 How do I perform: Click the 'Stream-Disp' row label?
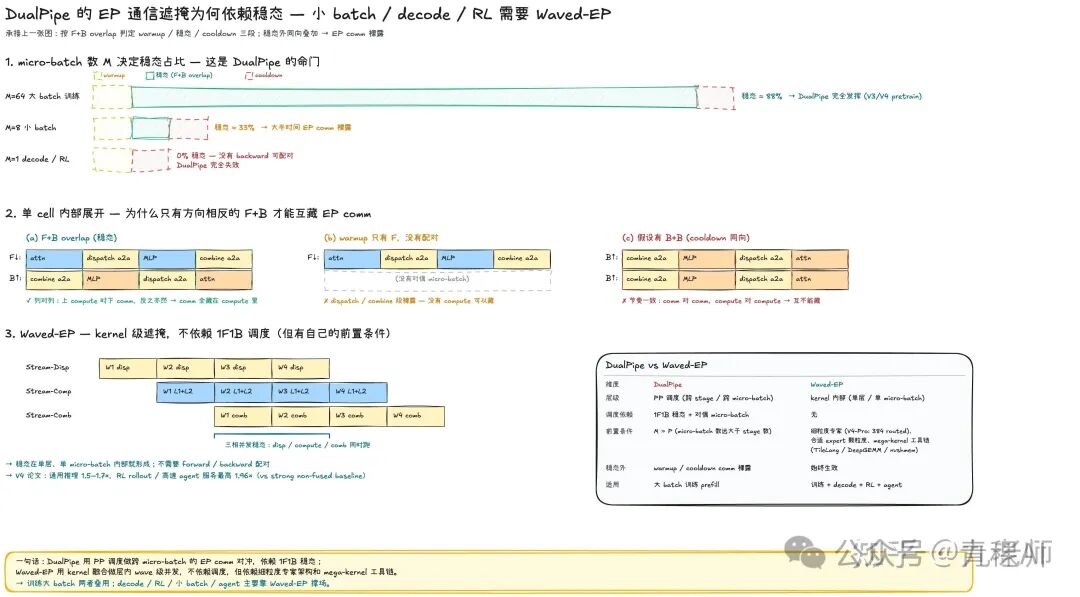48,368
